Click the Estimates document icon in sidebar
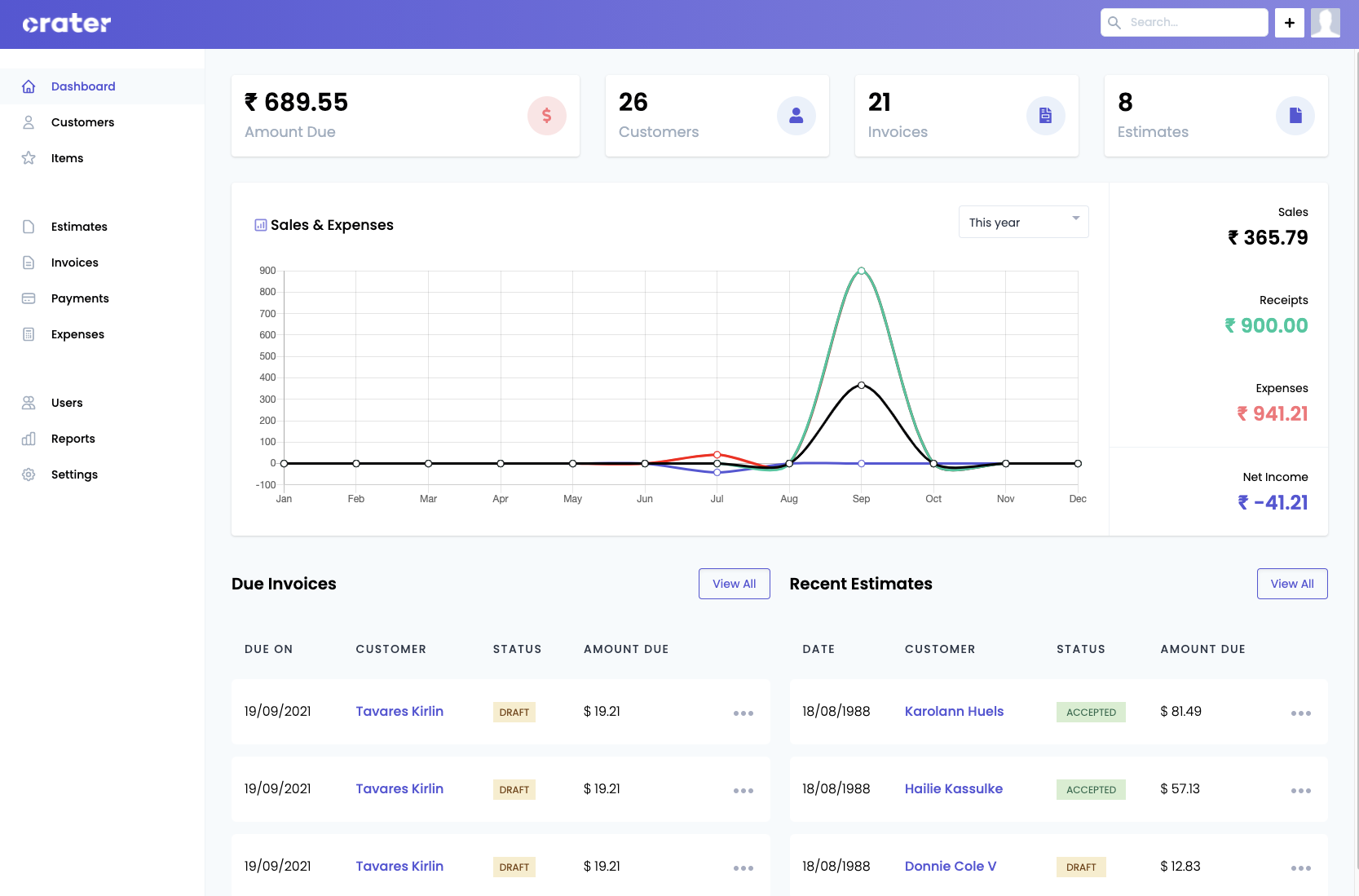Screen dimensions: 1359x896 [29, 227]
